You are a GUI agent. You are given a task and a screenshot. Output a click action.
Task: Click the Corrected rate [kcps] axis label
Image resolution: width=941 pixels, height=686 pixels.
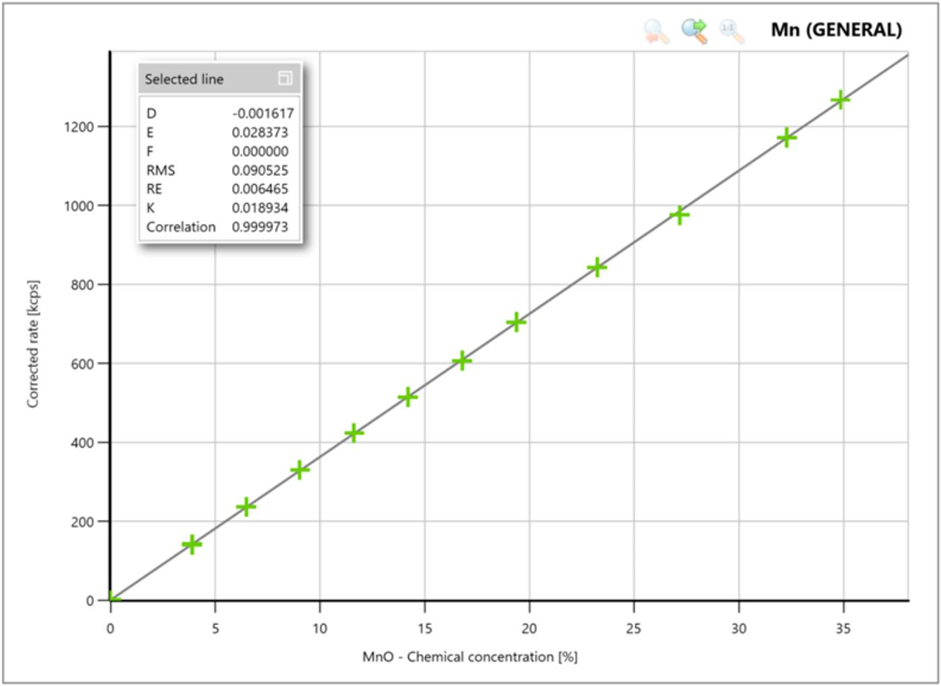[x=33, y=343]
